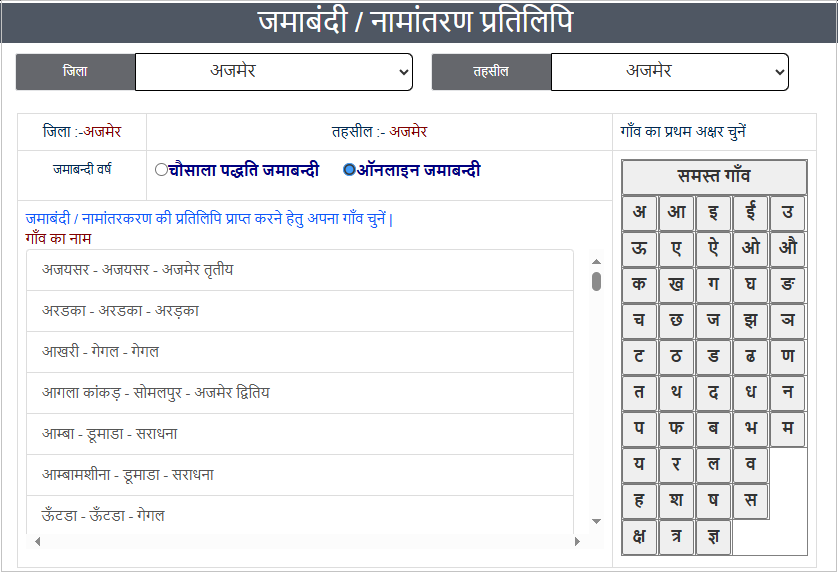Screen dimensions: 838x573
Task: Choose village letter त्र
Action: (677, 537)
